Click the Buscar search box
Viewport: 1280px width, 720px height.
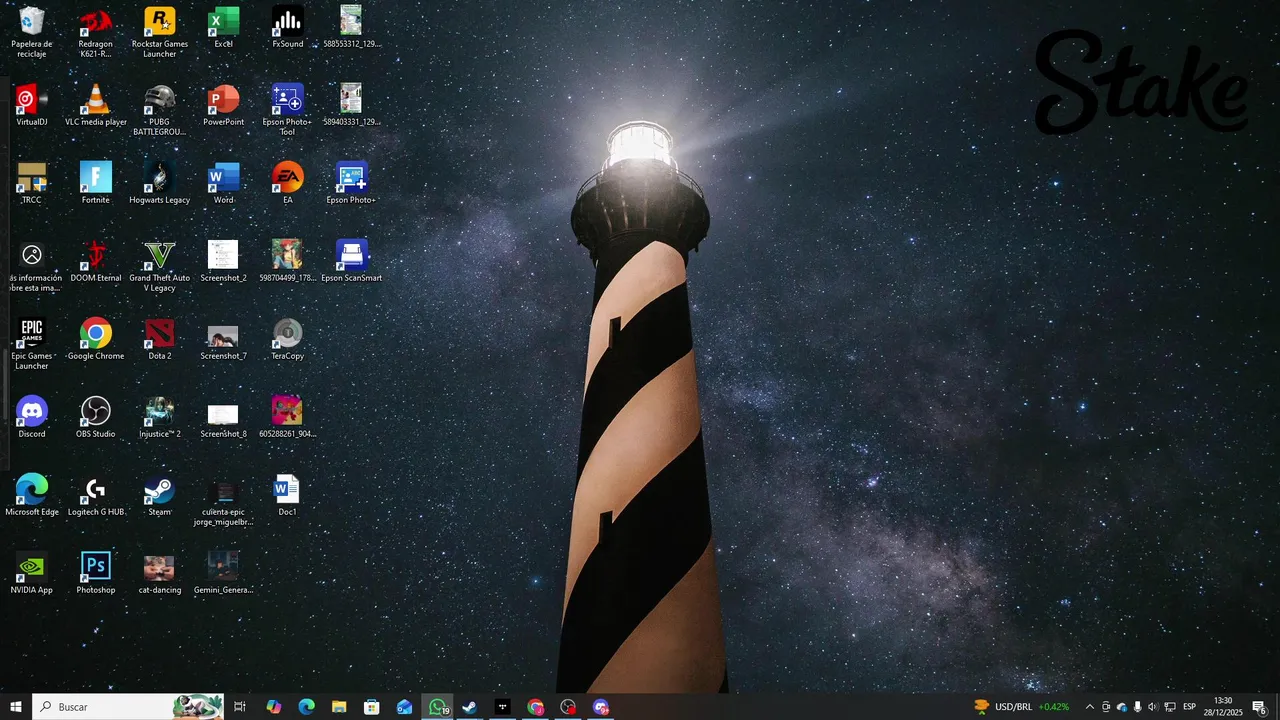point(128,707)
